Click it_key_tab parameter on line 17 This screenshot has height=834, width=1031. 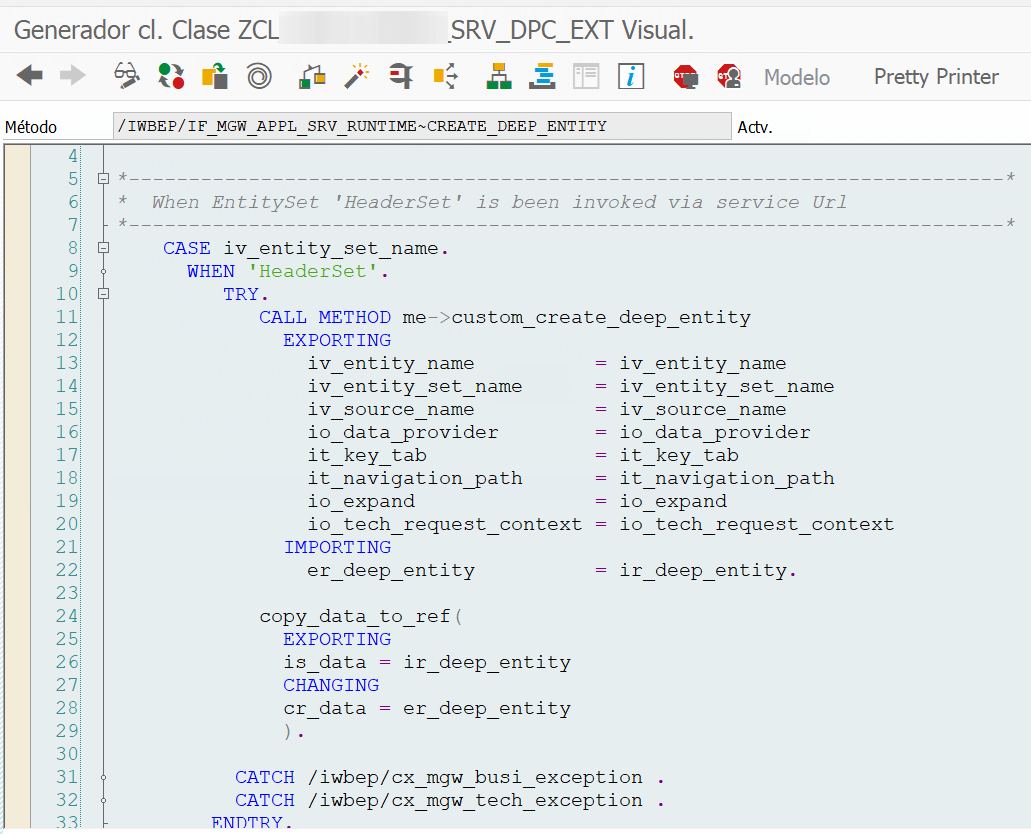coord(367,456)
